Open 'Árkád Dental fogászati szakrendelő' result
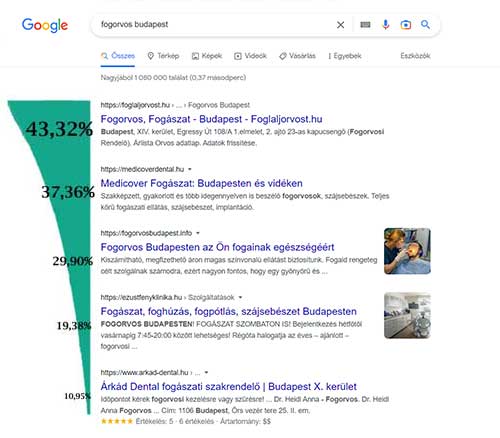 229,386
